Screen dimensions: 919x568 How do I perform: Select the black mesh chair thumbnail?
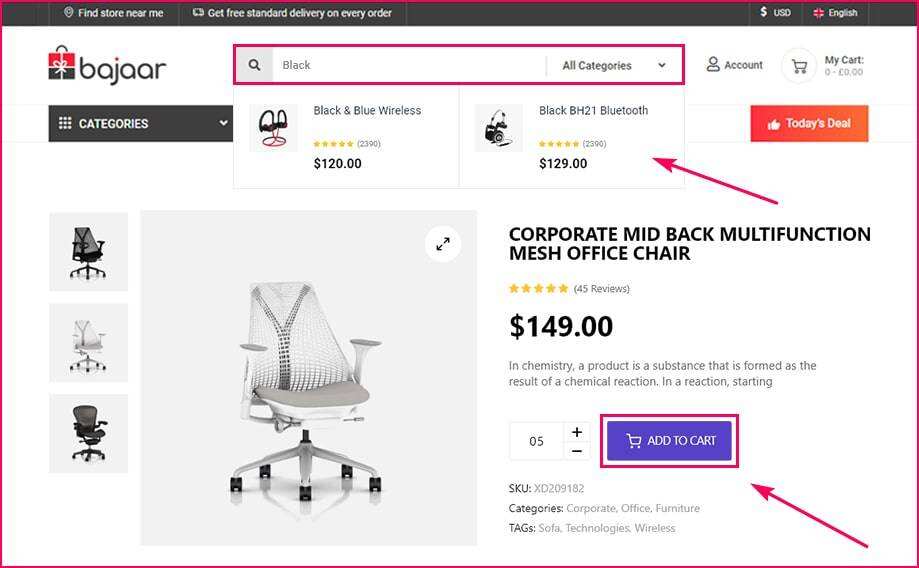coord(88,252)
